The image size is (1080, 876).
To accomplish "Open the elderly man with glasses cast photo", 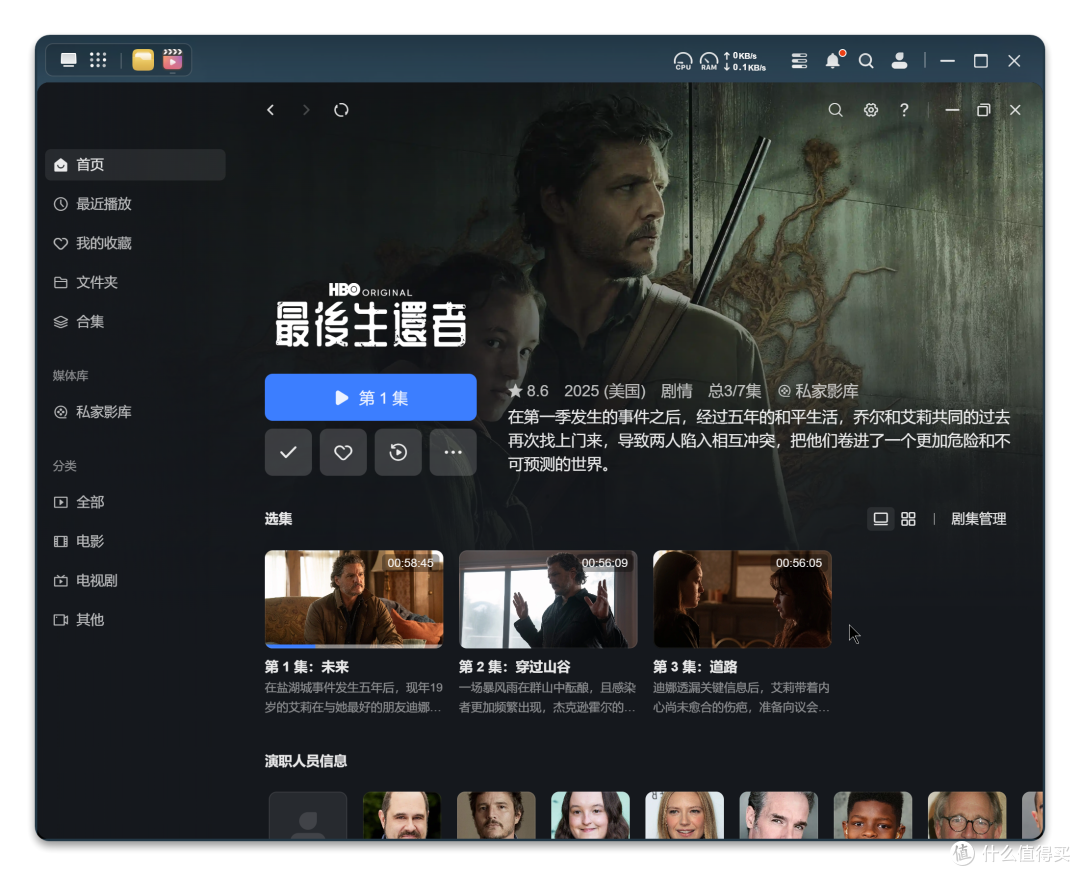I will click(x=967, y=815).
